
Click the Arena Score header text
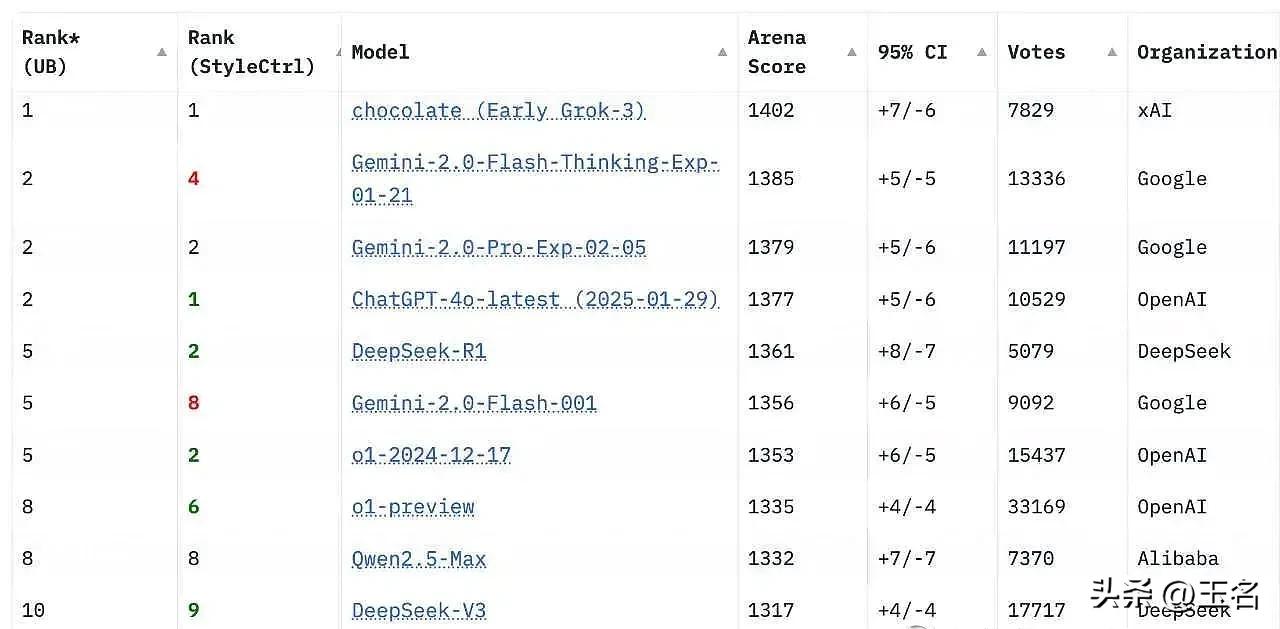pyautogui.click(x=777, y=52)
